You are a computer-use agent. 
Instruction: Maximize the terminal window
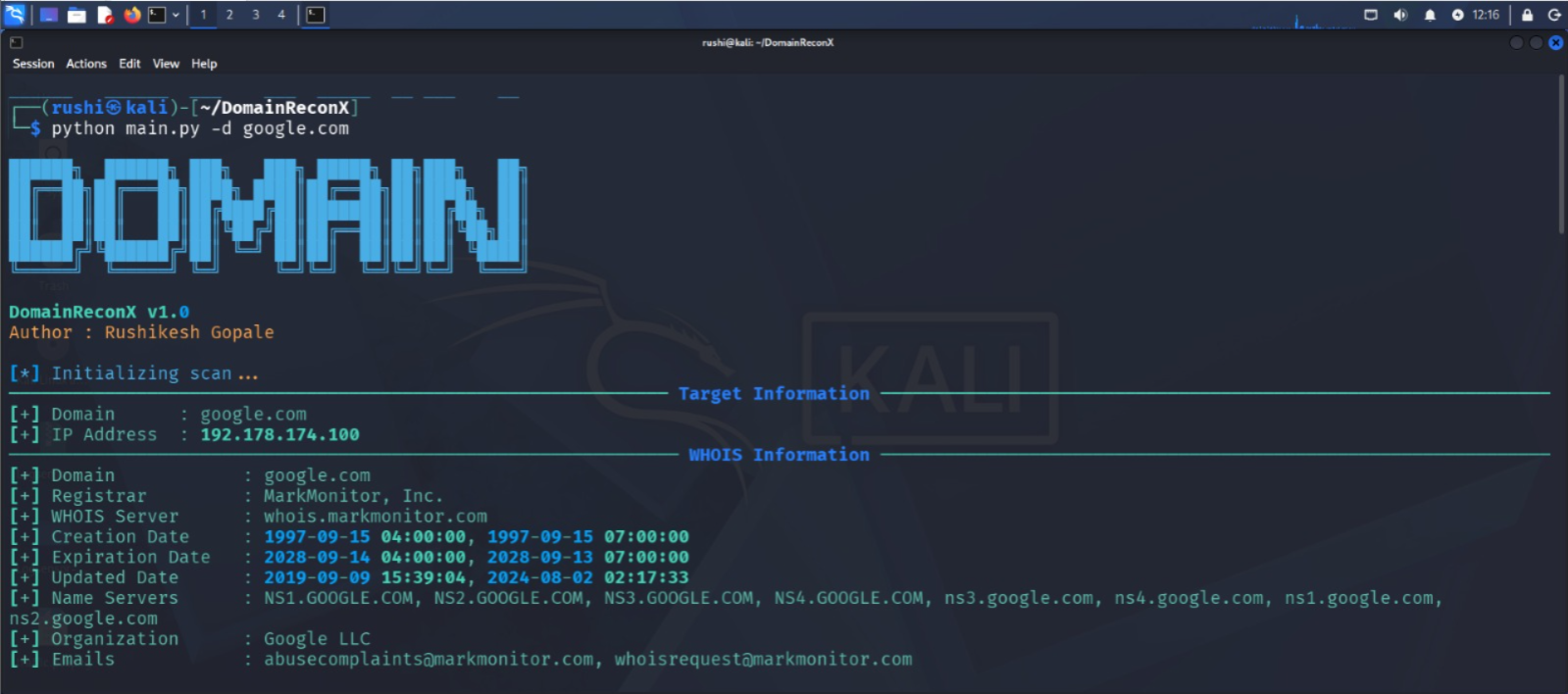(x=1537, y=43)
